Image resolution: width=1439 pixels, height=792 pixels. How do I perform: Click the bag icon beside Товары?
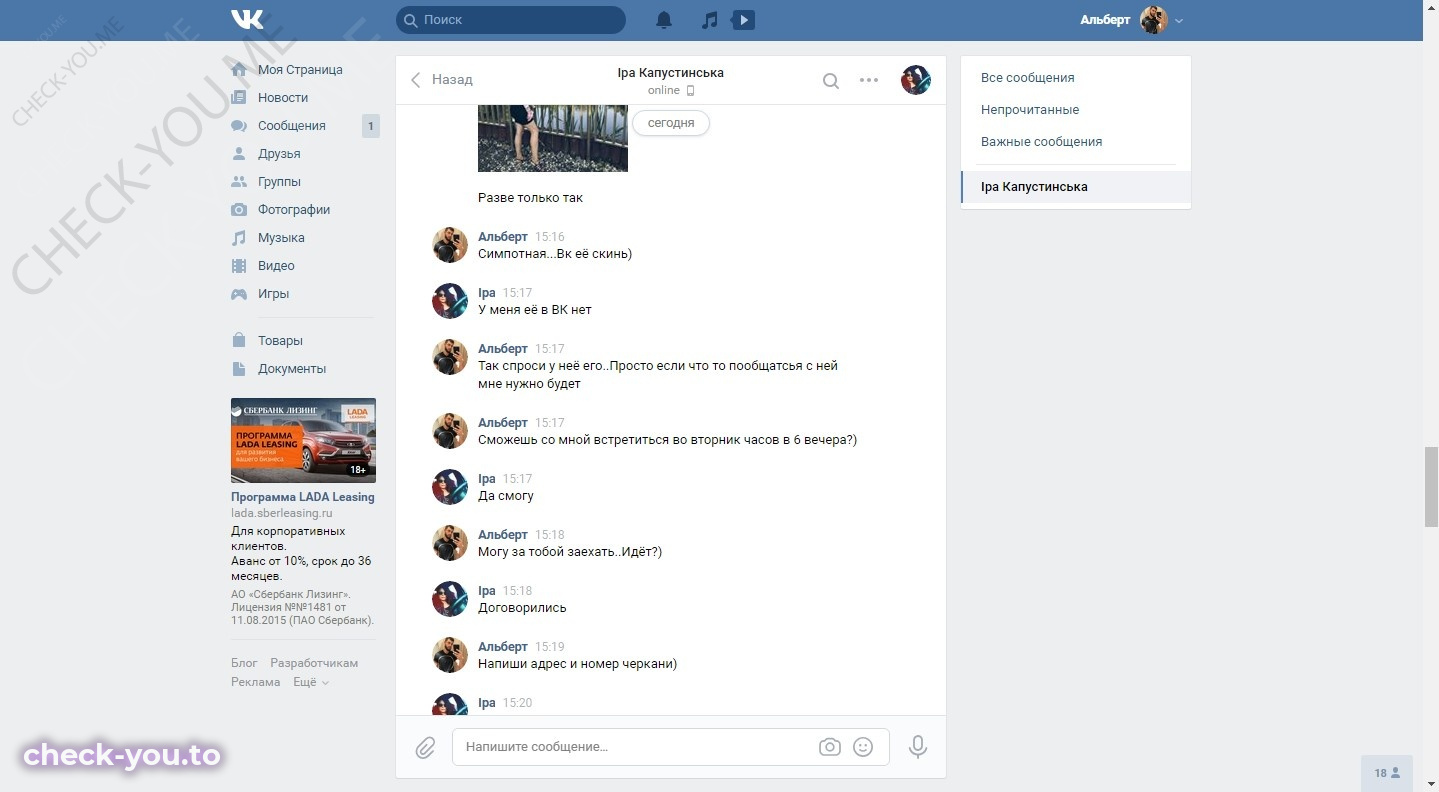239,341
